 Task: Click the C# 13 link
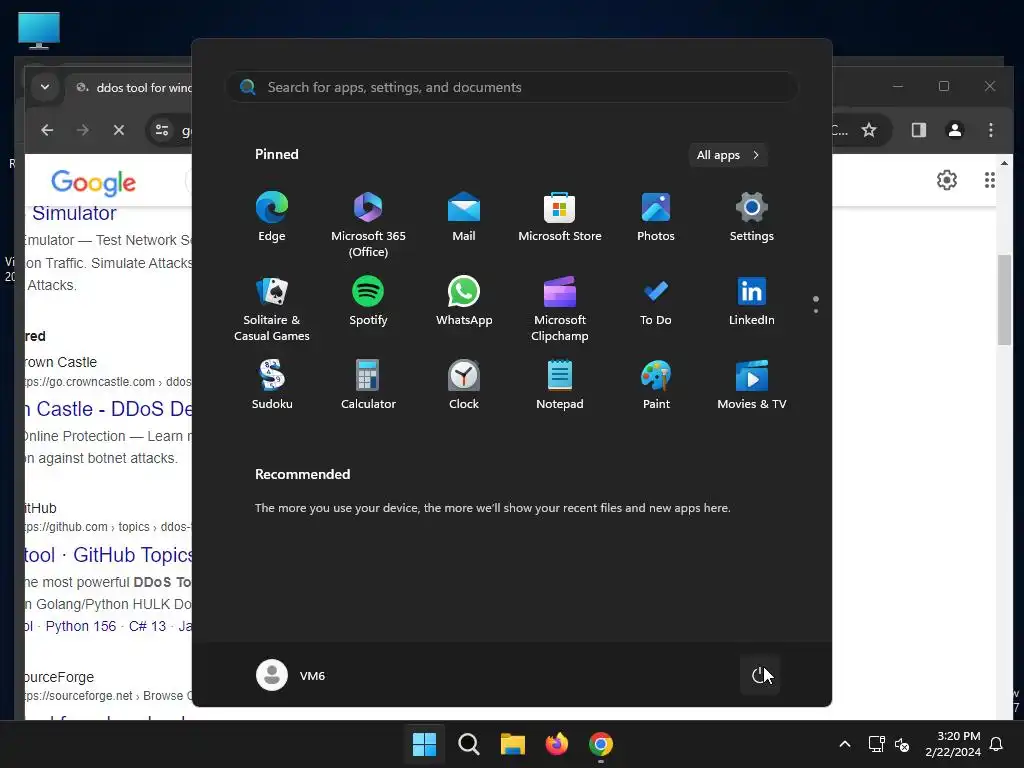(x=148, y=626)
